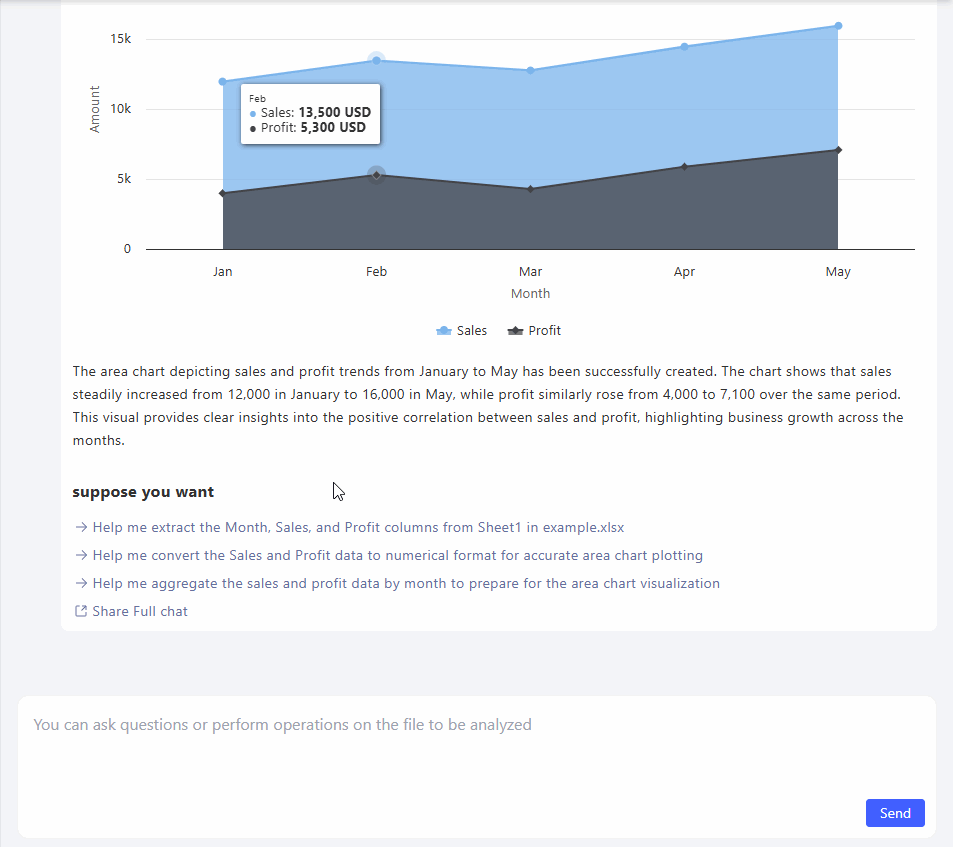The width and height of the screenshot is (953, 847).
Task: Click the May Sales data point marker
Action: point(838,26)
